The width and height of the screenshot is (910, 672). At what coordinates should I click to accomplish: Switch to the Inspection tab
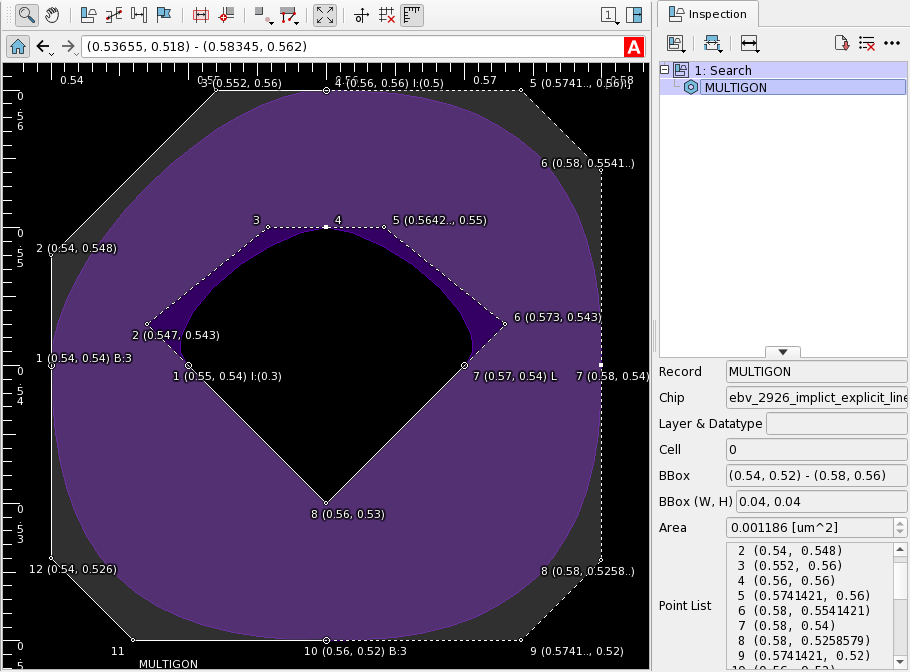coord(707,14)
